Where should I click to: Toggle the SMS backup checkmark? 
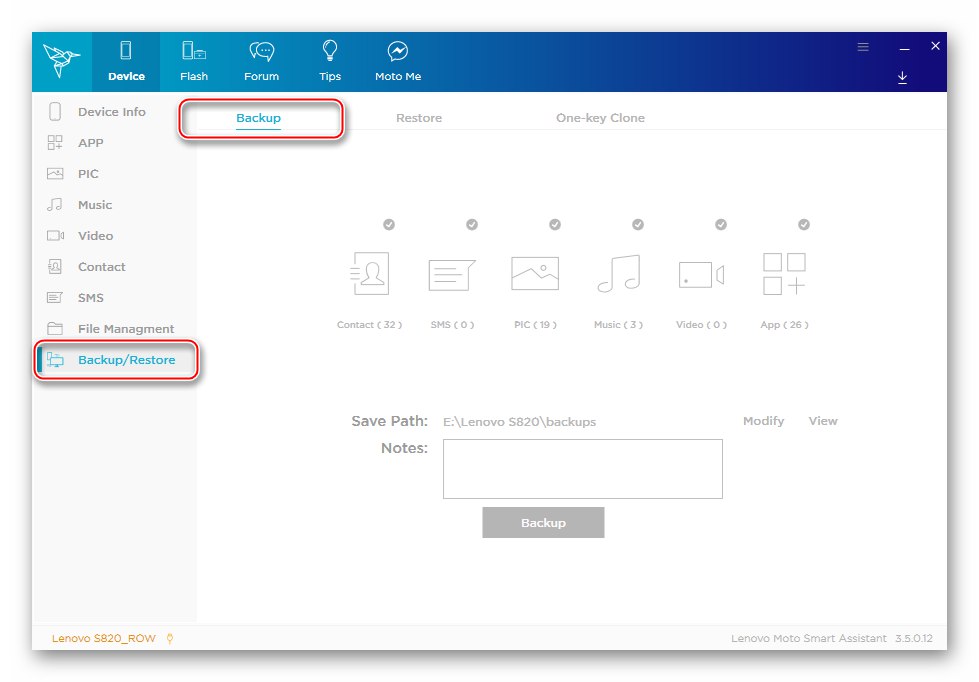pyautogui.click(x=472, y=224)
